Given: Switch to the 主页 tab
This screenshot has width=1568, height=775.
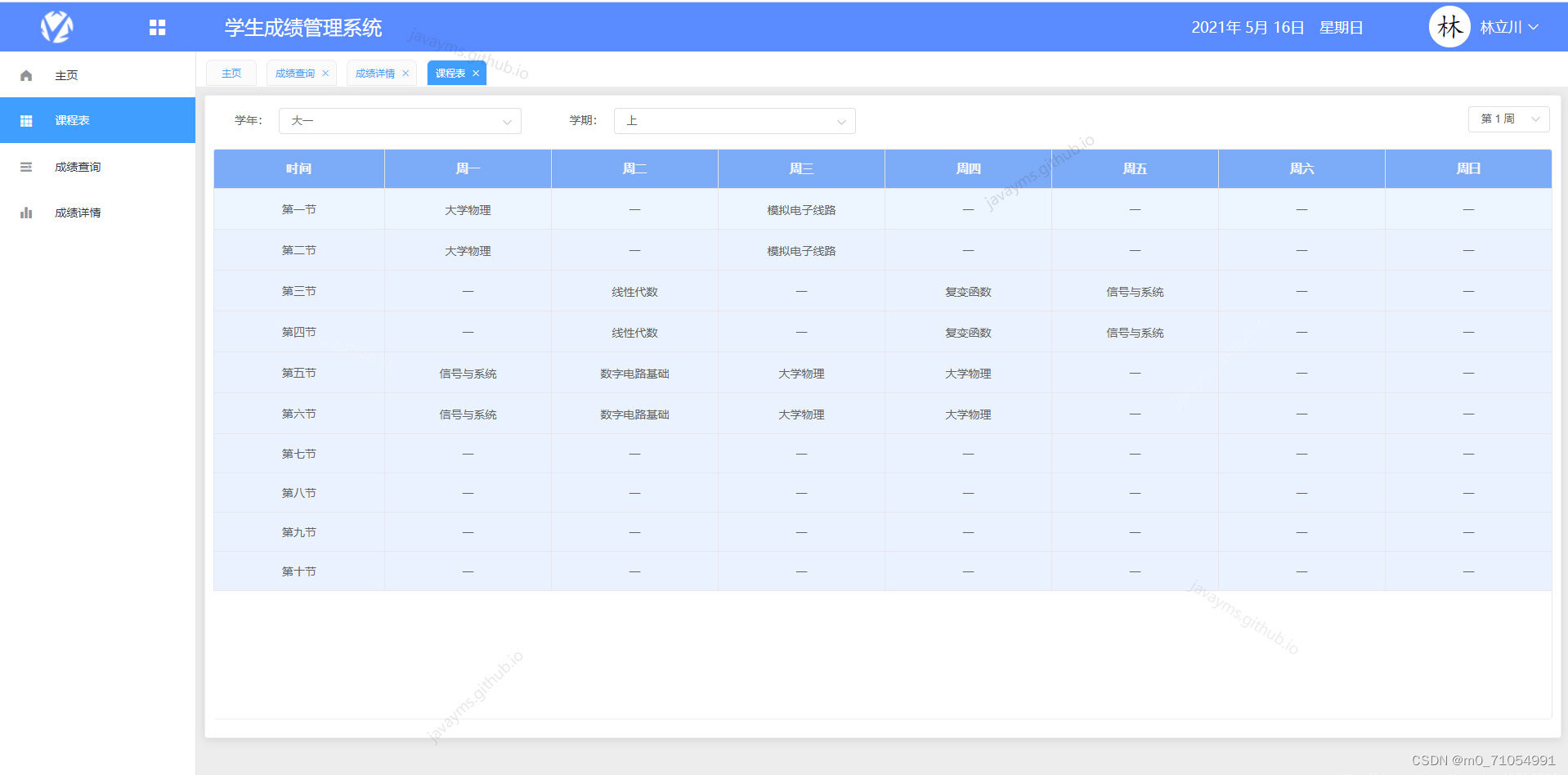Looking at the screenshot, I should tap(231, 73).
